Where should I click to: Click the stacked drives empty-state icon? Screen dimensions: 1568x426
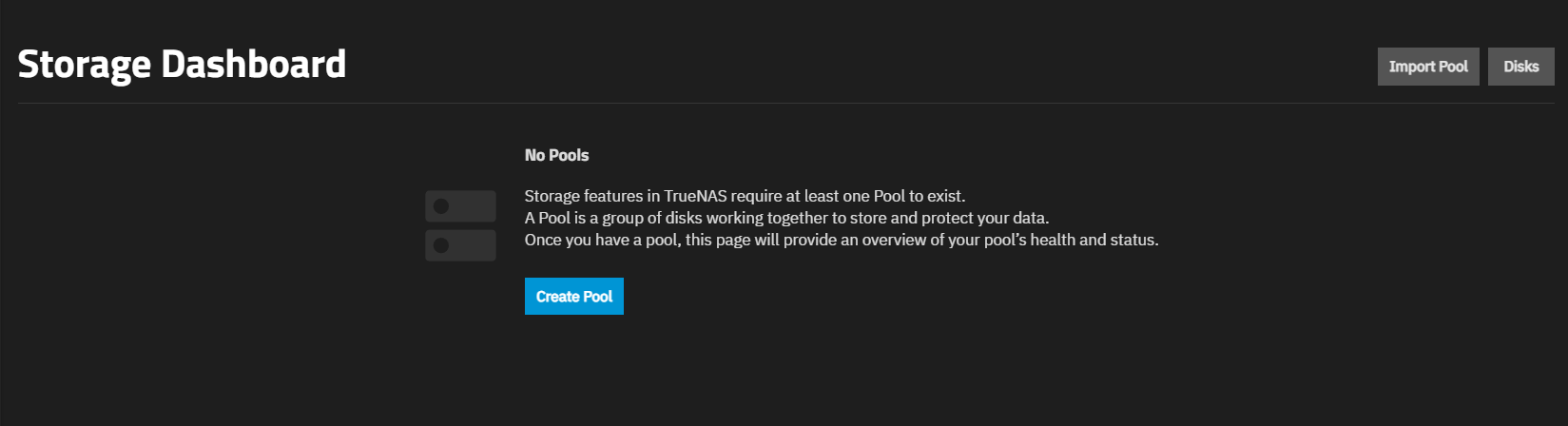pyautogui.click(x=460, y=225)
